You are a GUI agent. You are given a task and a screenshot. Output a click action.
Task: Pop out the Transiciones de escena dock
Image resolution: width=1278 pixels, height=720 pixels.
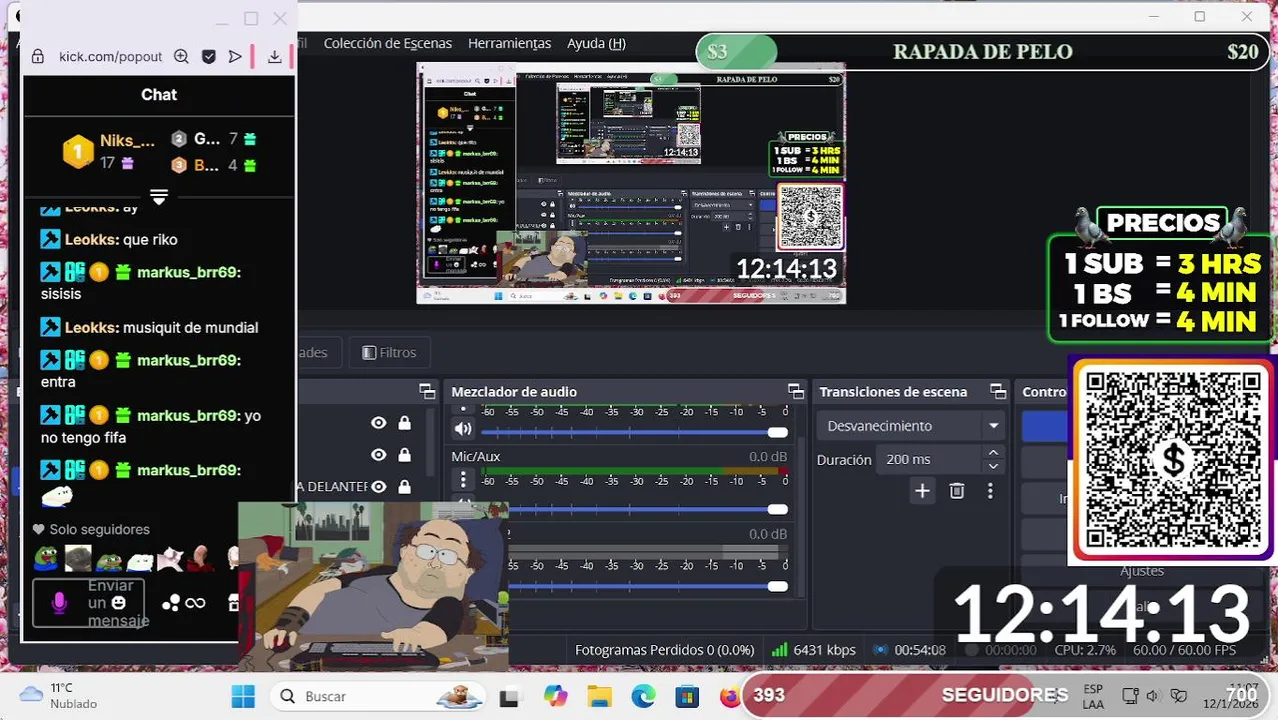(997, 391)
